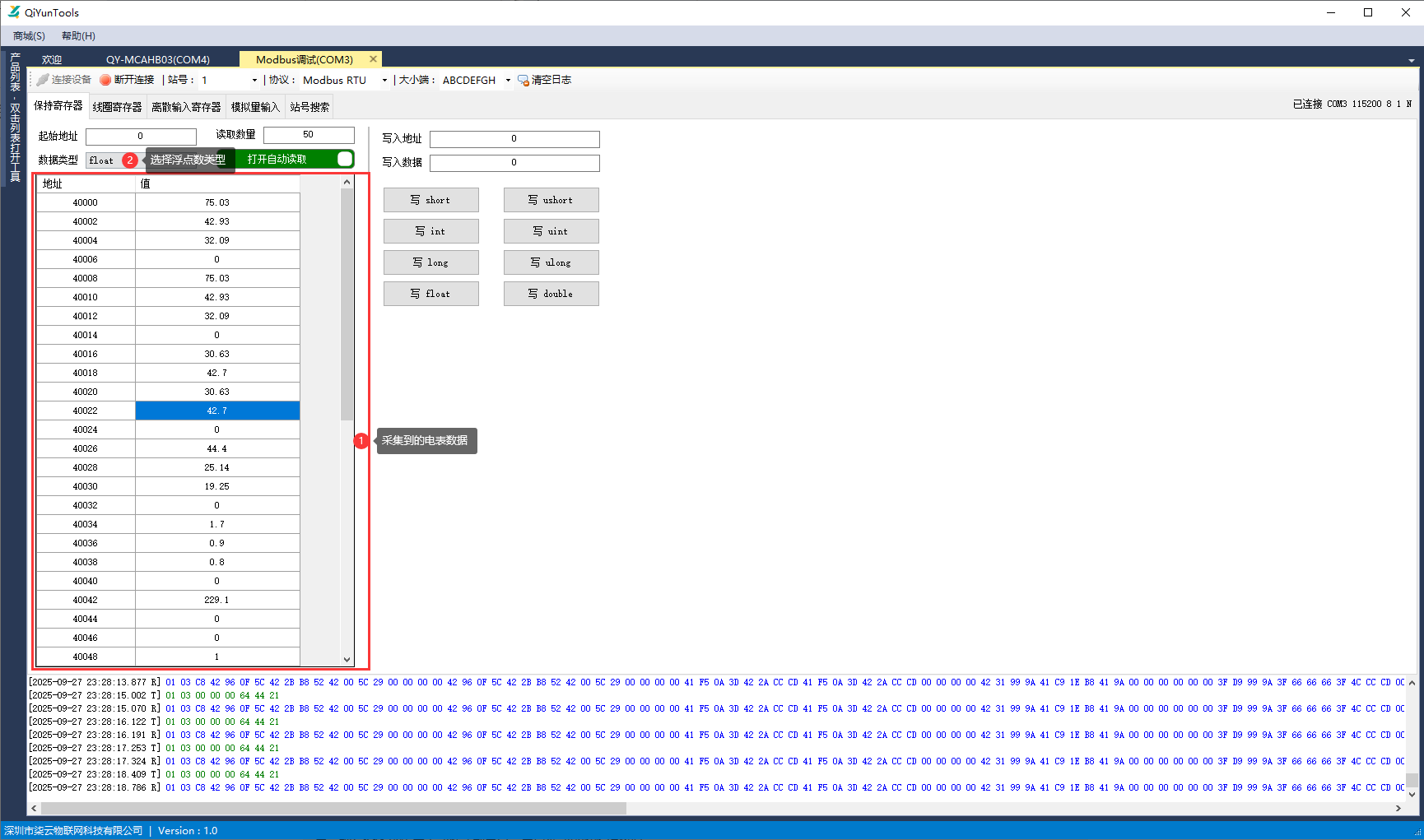Click the disconnect (断开连接) red icon
The width and height of the screenshot is (1424, 840).
click(105, 80)
